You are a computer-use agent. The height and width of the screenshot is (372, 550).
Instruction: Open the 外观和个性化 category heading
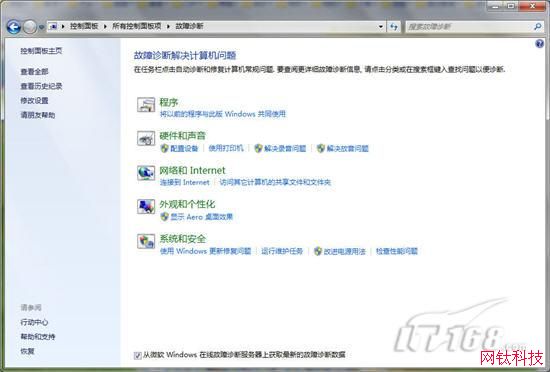(187, 204)
